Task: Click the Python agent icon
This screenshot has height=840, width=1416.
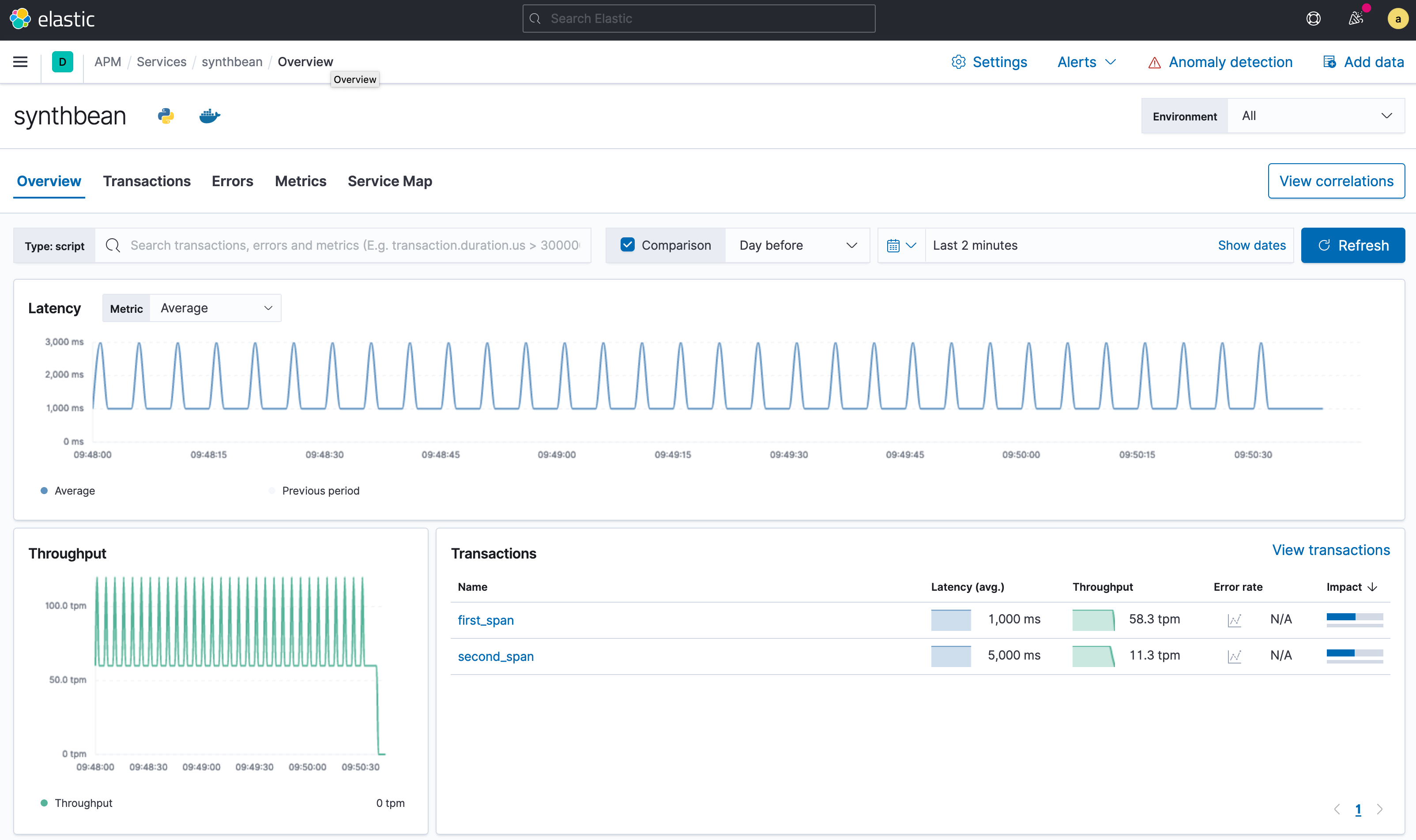Action: pos(166,116)
